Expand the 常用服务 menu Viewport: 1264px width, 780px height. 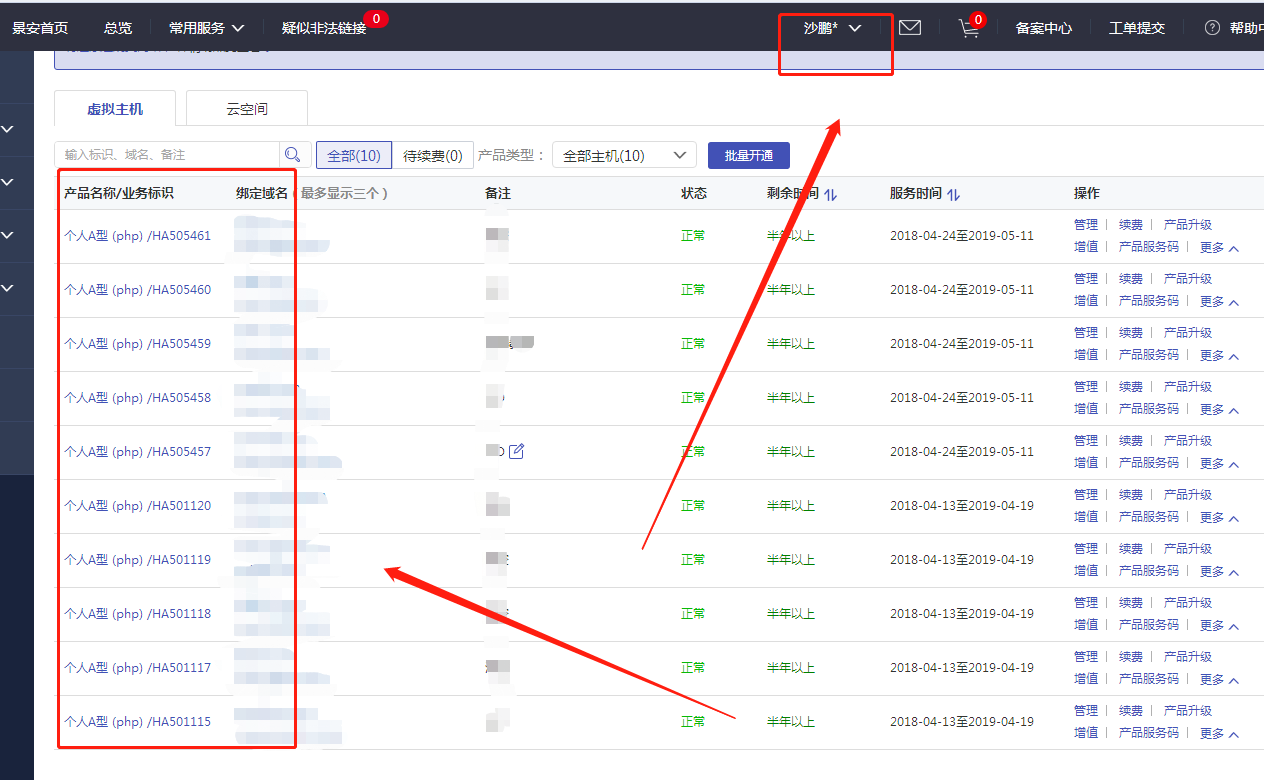click(206, 28)
